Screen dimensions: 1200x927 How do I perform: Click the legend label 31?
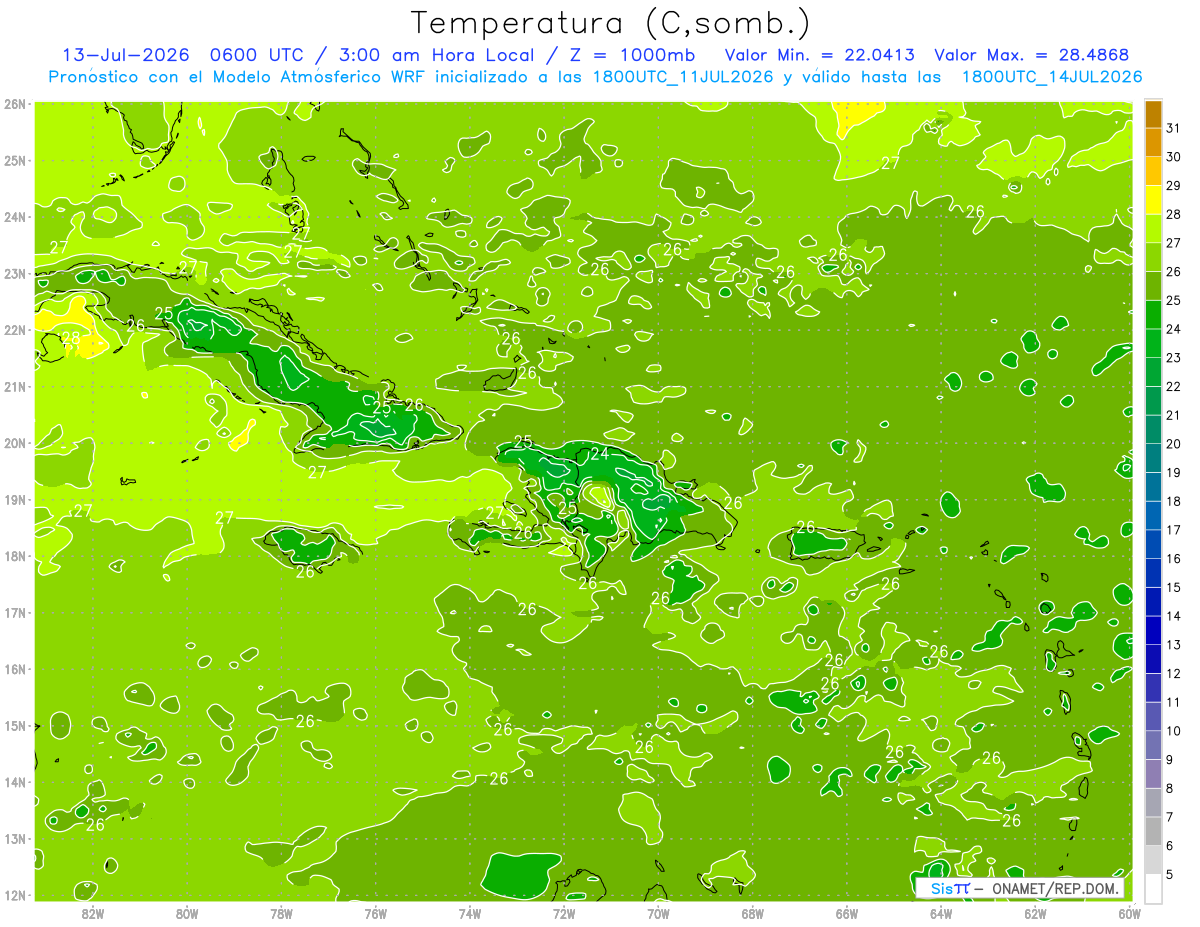[x=1174, y=128]
